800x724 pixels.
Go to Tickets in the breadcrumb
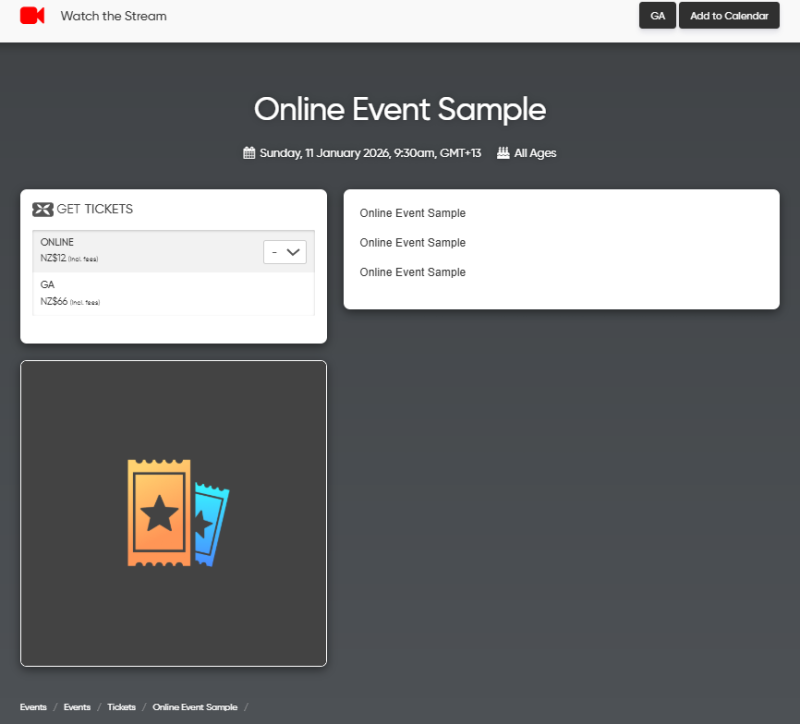tap(121, 707)
